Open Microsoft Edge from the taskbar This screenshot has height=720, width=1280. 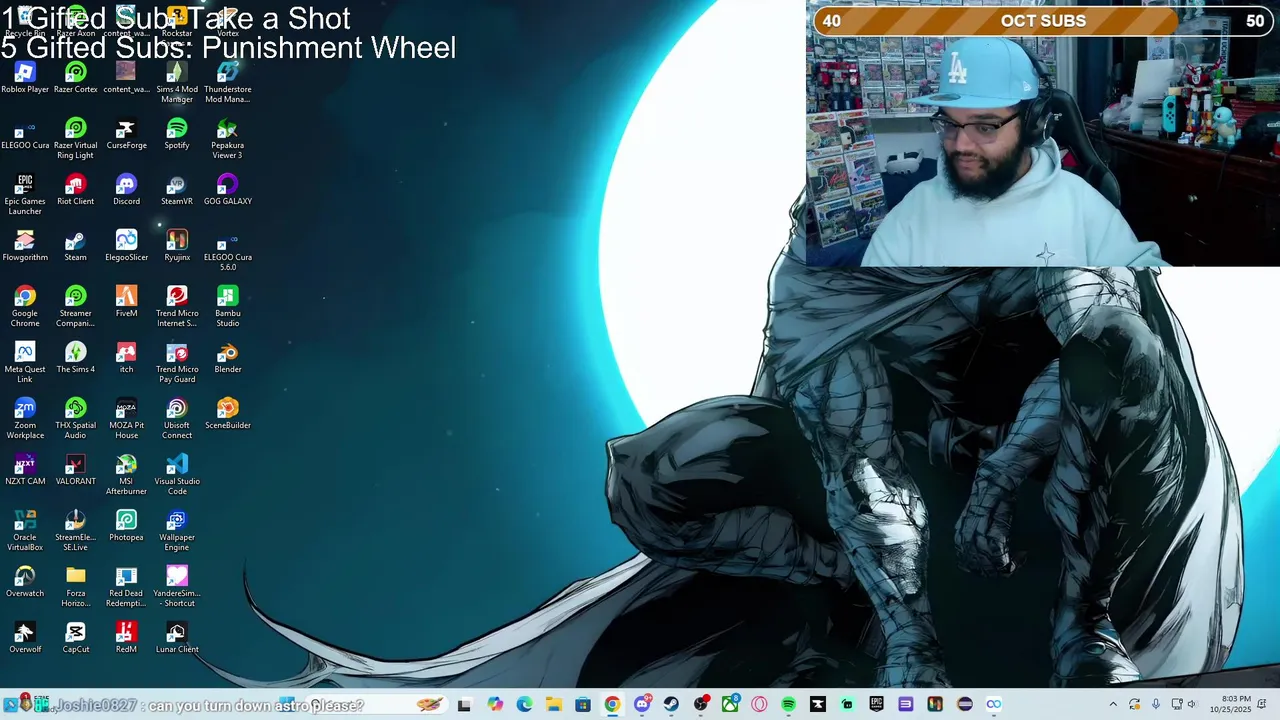click(524, 704)
